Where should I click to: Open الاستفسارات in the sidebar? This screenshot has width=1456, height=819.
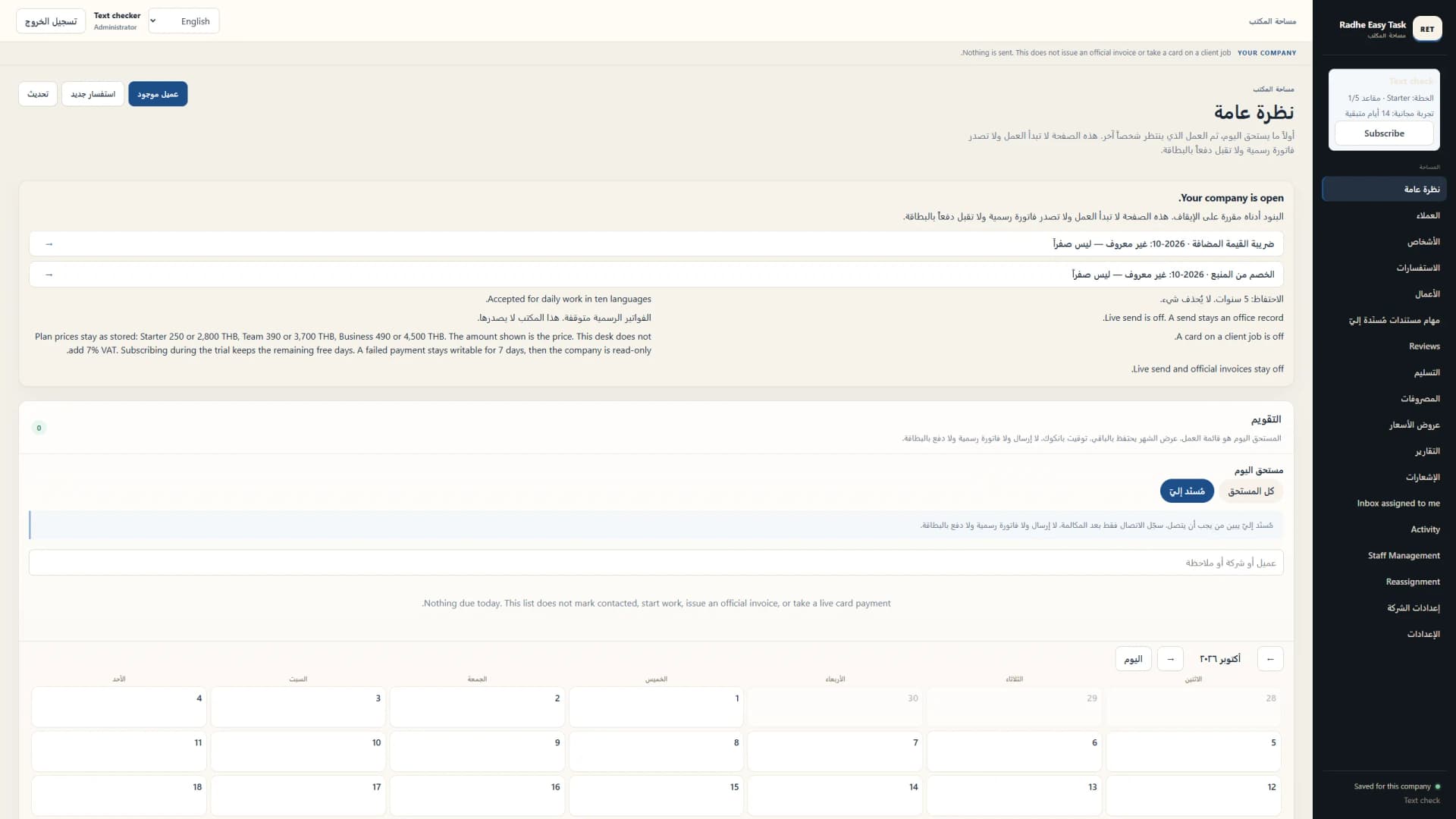[1384, 268]
